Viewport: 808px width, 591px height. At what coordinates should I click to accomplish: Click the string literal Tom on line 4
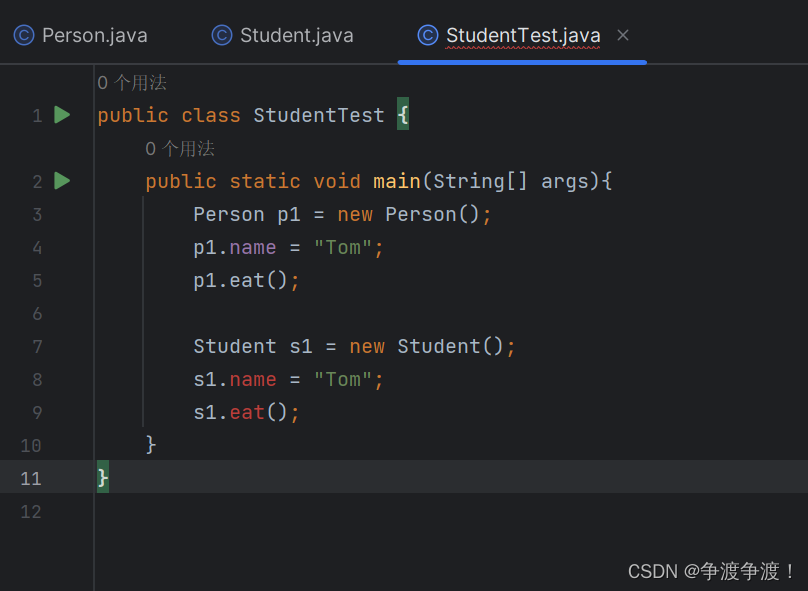tap(345, 247)
